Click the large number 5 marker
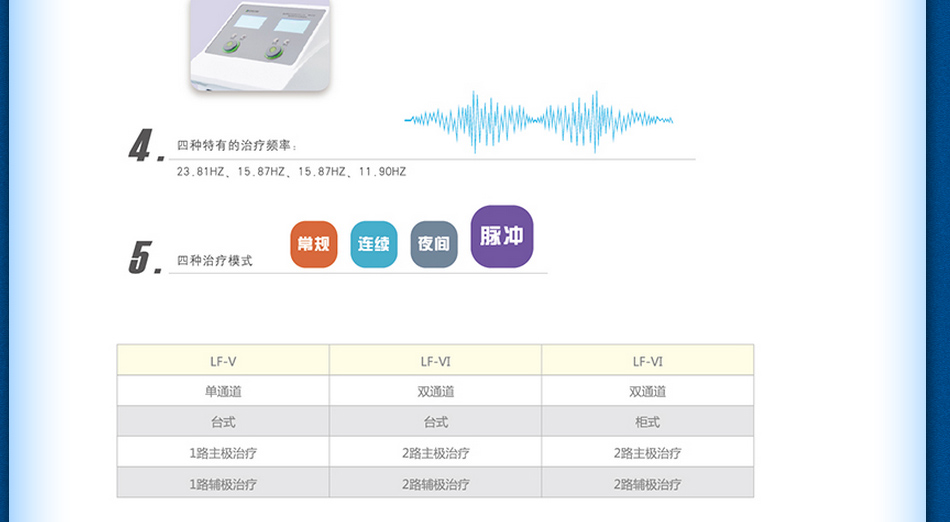The width and height of the screenshot is (950, 522). click(x=144, y=258)
